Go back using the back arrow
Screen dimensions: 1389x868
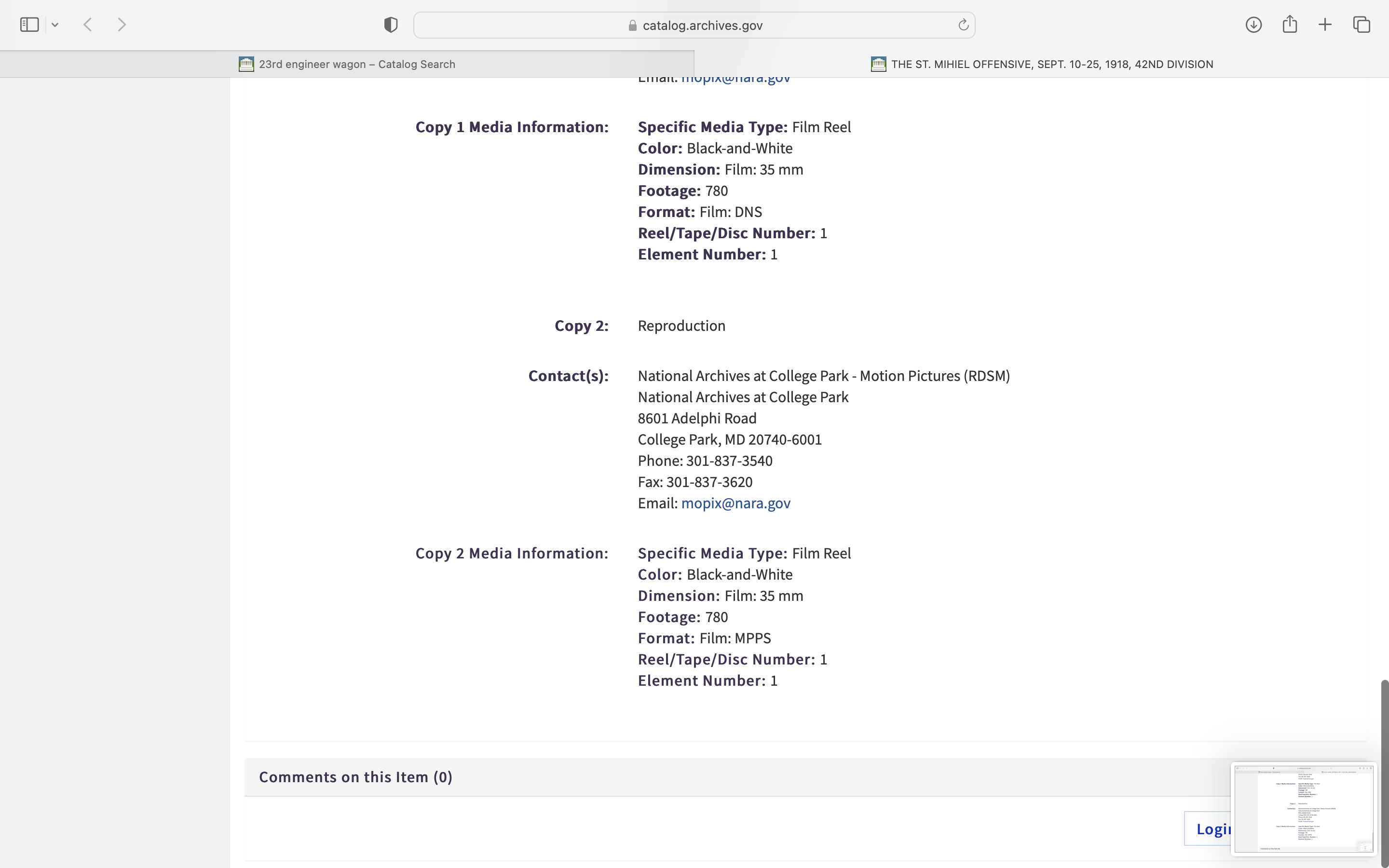point(88,25)
